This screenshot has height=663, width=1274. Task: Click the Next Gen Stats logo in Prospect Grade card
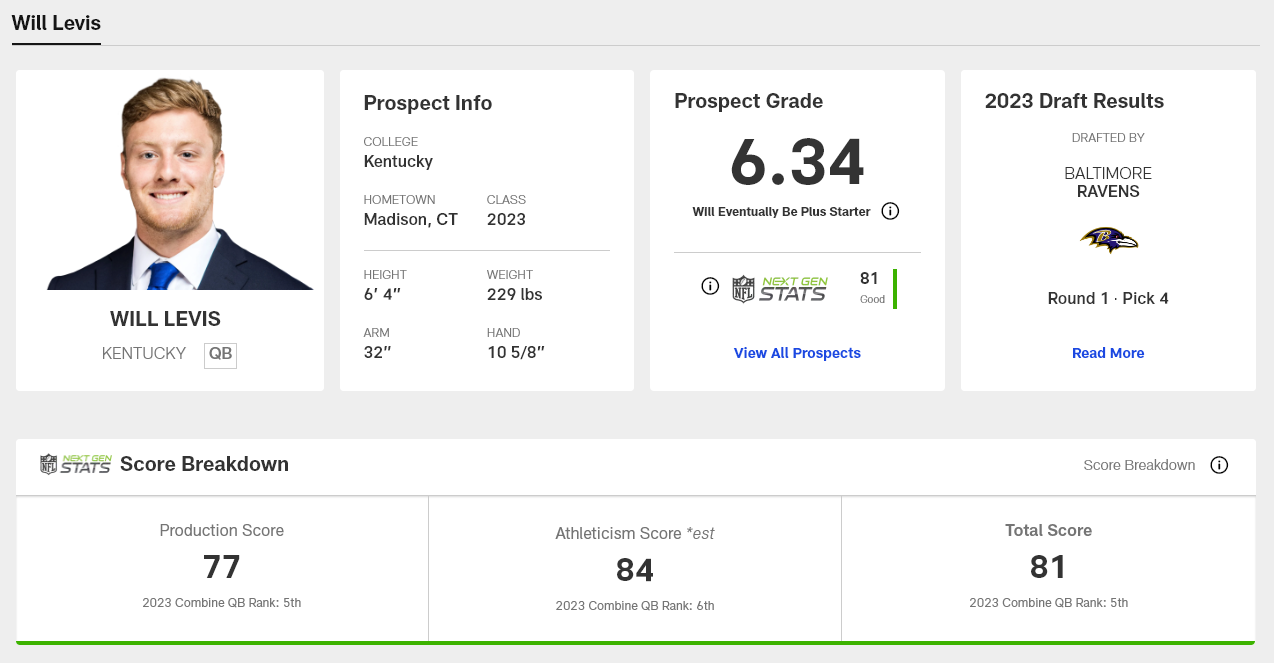click(x=780, y=288)
